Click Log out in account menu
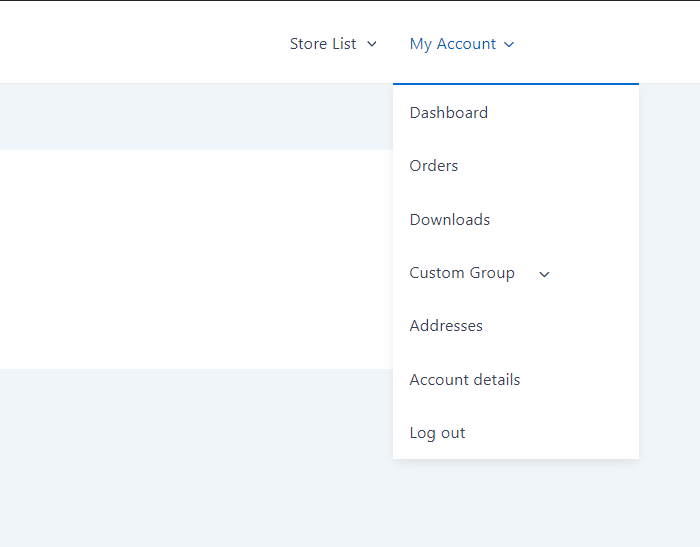The width and height of the screenshot is (700, 547). [437, 433]
